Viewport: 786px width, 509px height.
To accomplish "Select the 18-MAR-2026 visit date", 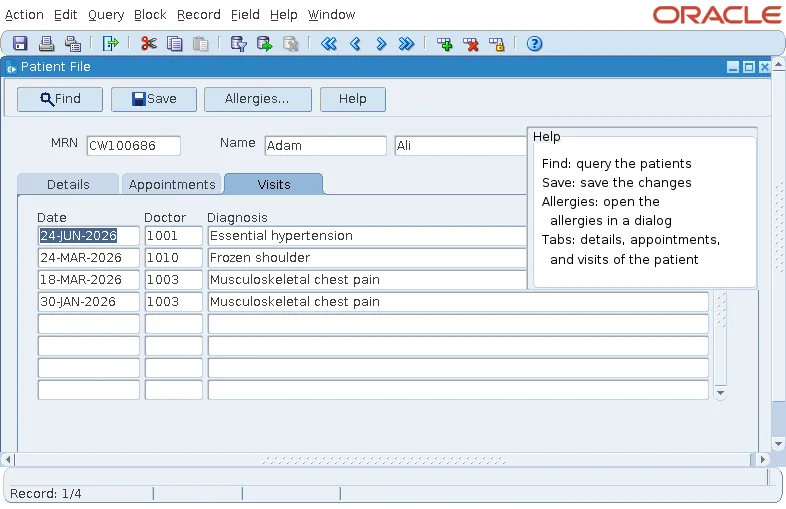I will tap(89, 280).
